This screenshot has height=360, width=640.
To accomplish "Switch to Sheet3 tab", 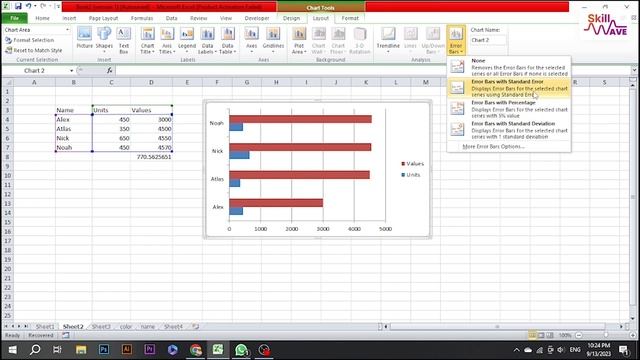I will pyautogui.click(x=101, y=327).
